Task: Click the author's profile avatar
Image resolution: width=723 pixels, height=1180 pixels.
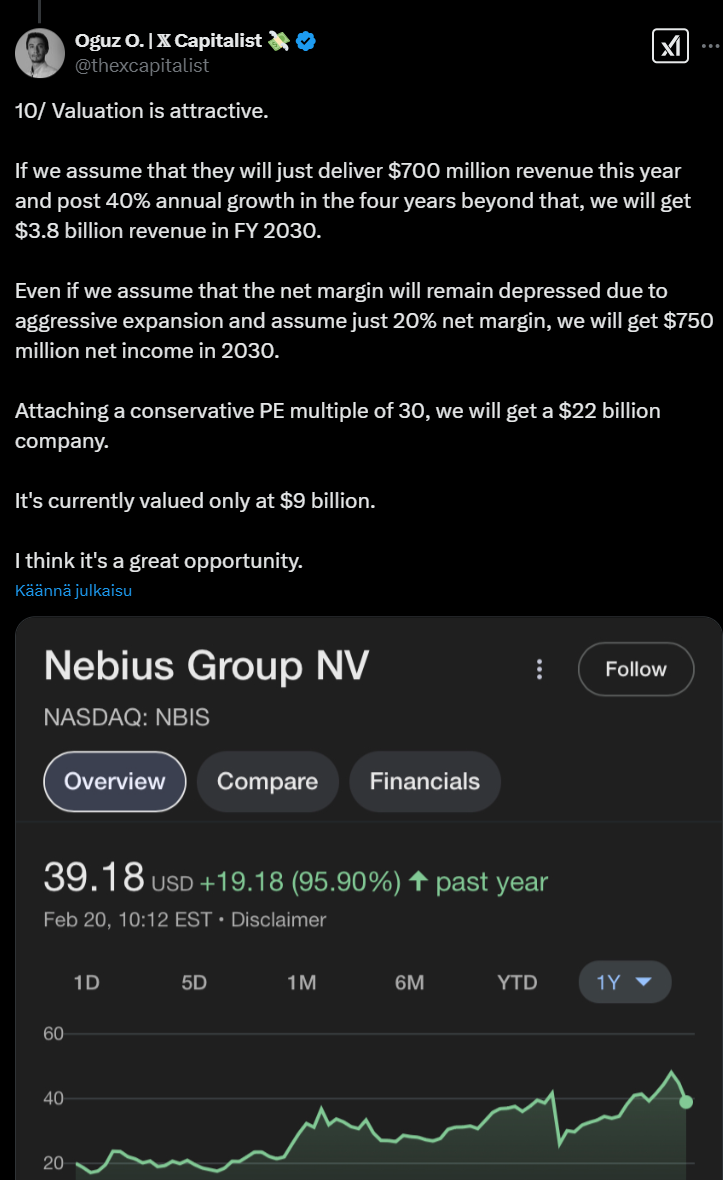Action: [x=40, y=53]
